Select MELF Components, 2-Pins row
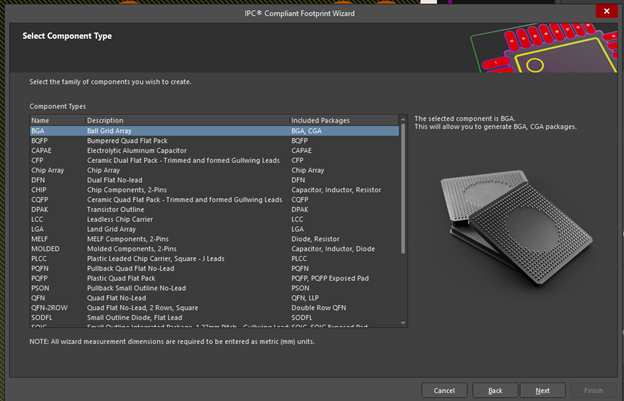The width and height of the screenshot is (624, 401). [214, 239]
